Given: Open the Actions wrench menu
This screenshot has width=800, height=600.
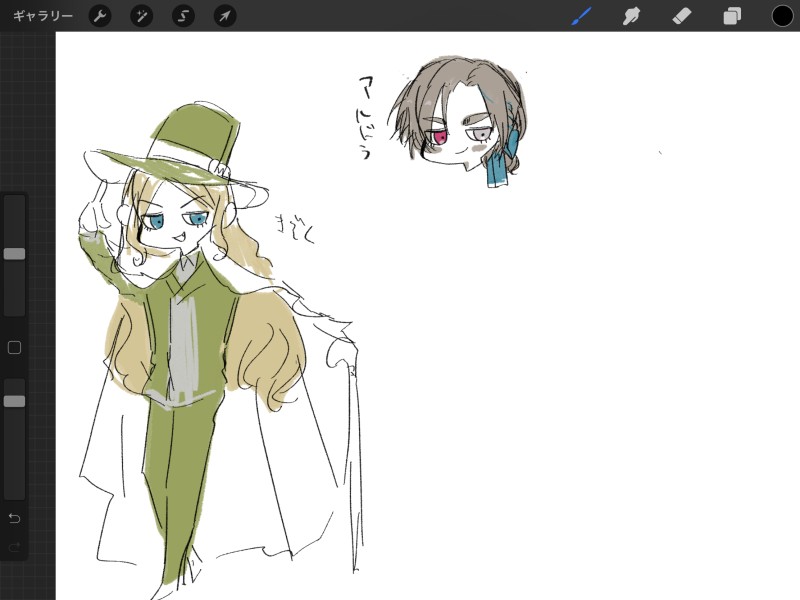Looking at the screenshot, I should tap(100, 16).
